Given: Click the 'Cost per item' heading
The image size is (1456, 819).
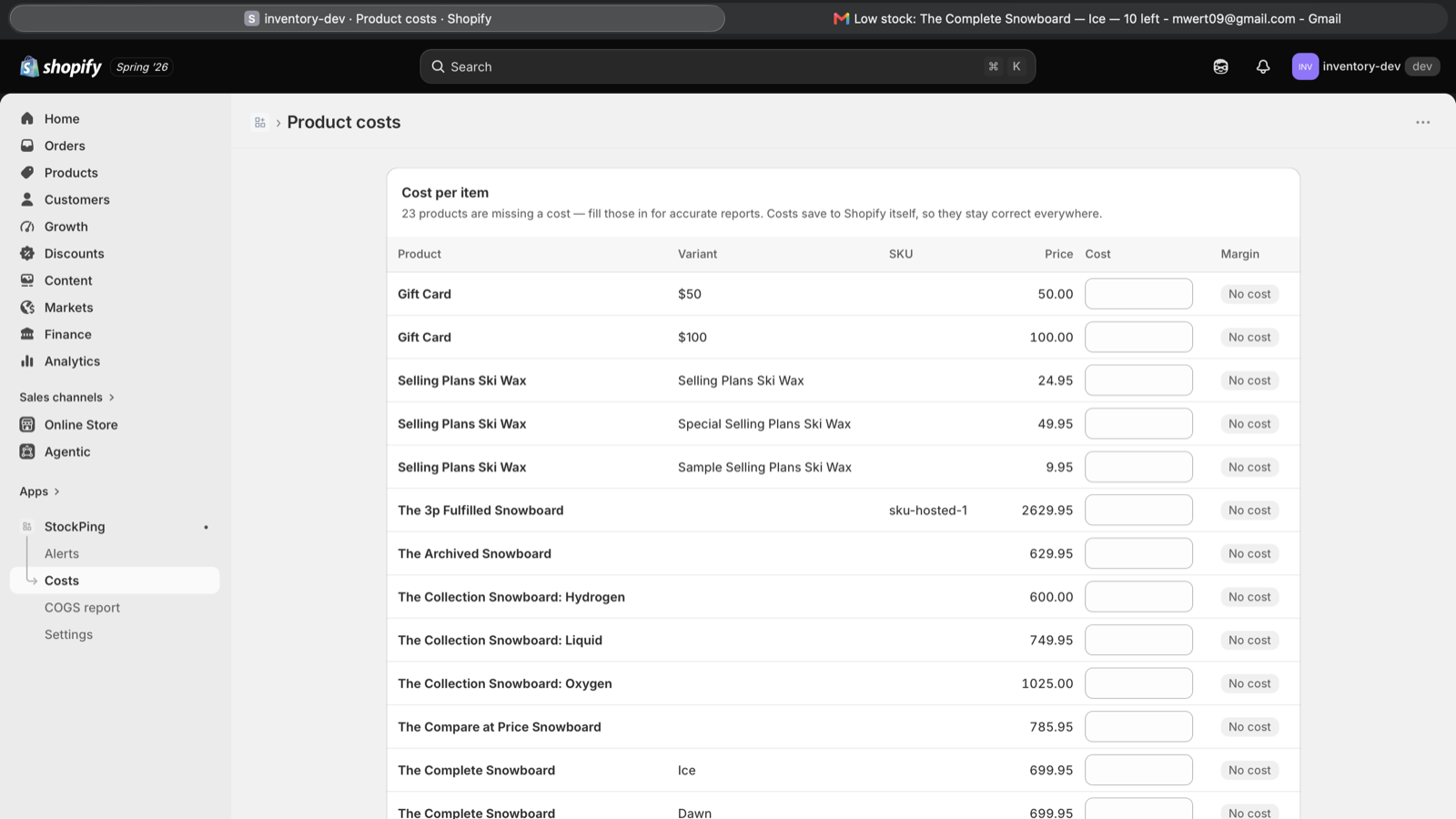Looking at the screenshot, I should [x=445, y=193].
